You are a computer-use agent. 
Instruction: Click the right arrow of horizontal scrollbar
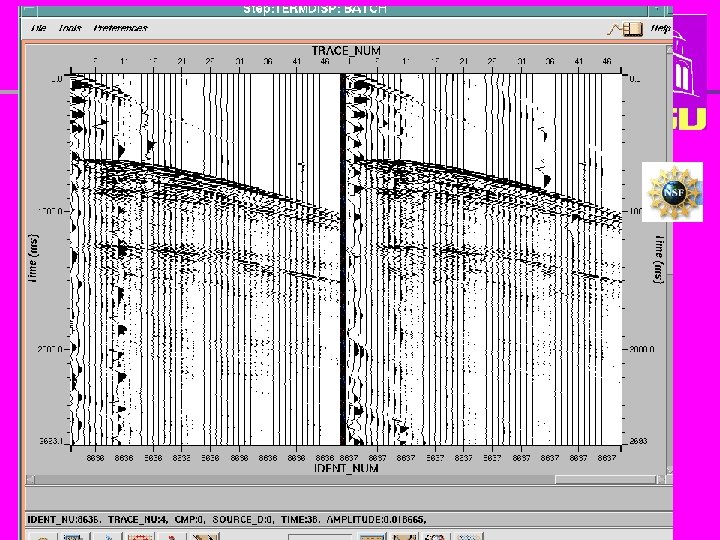(x=661, y=479)
